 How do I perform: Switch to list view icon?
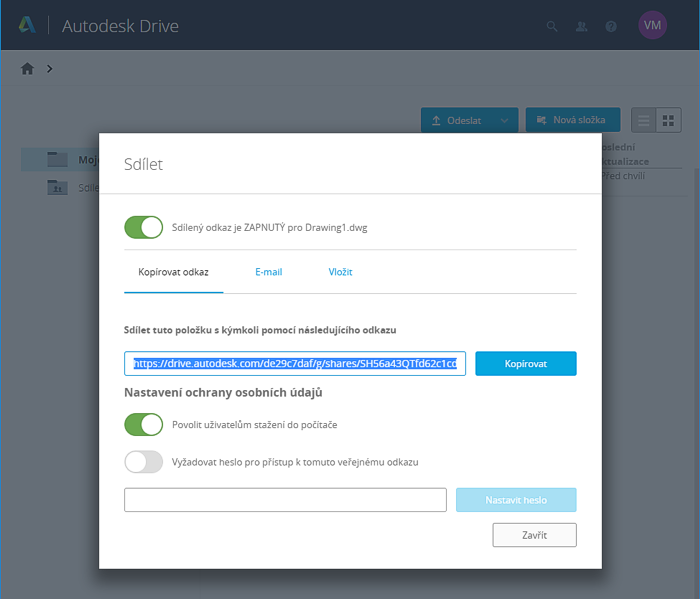click(644, 120)
